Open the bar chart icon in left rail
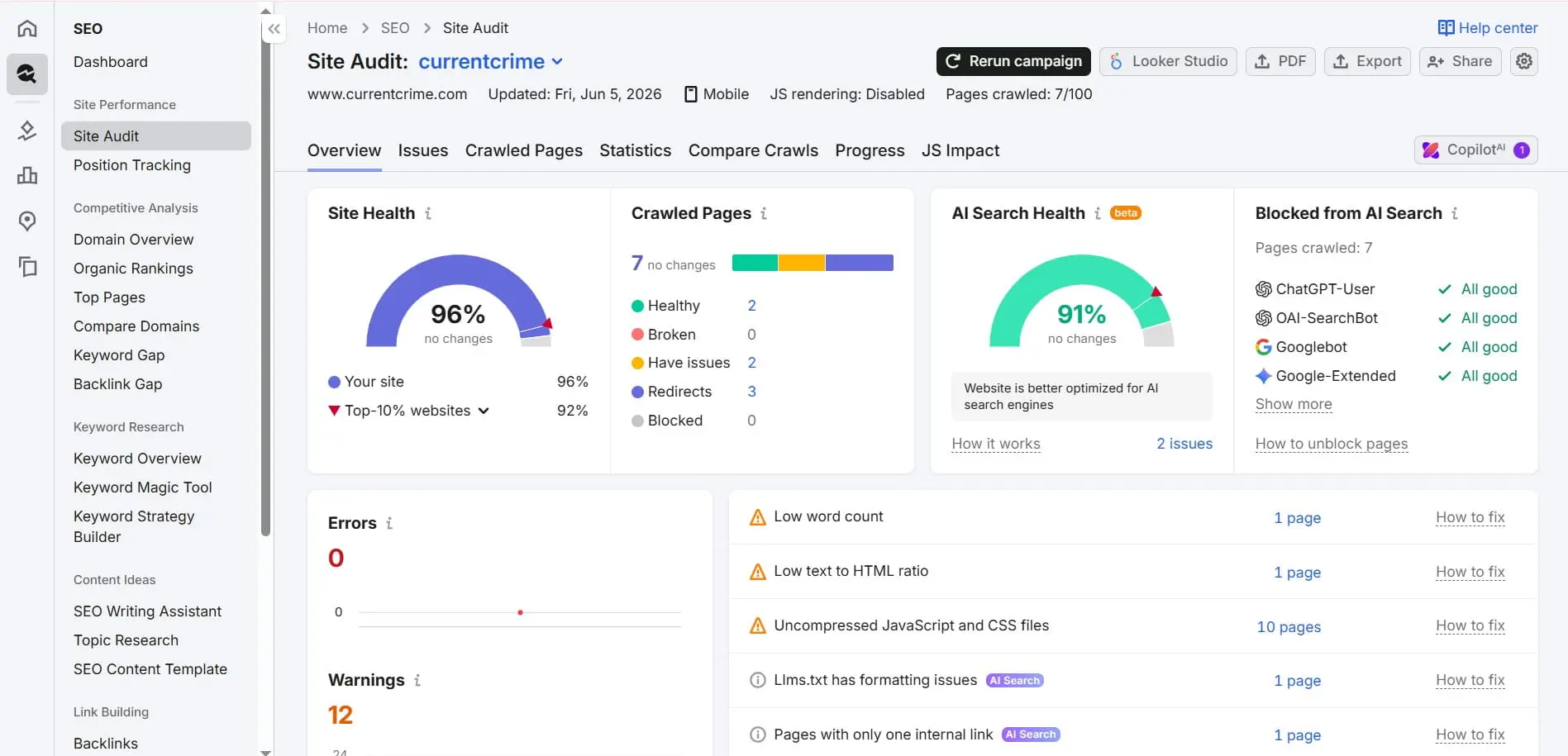Screen dimensions: 1568x756 pyautogui.click(x=27, y=175)
